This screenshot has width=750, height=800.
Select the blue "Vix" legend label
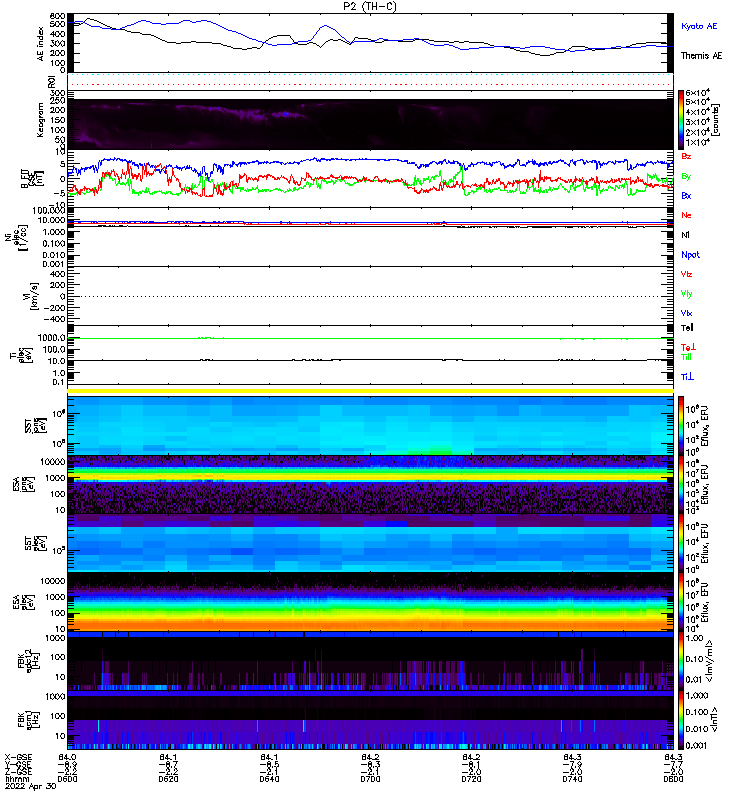pos(686,313)
